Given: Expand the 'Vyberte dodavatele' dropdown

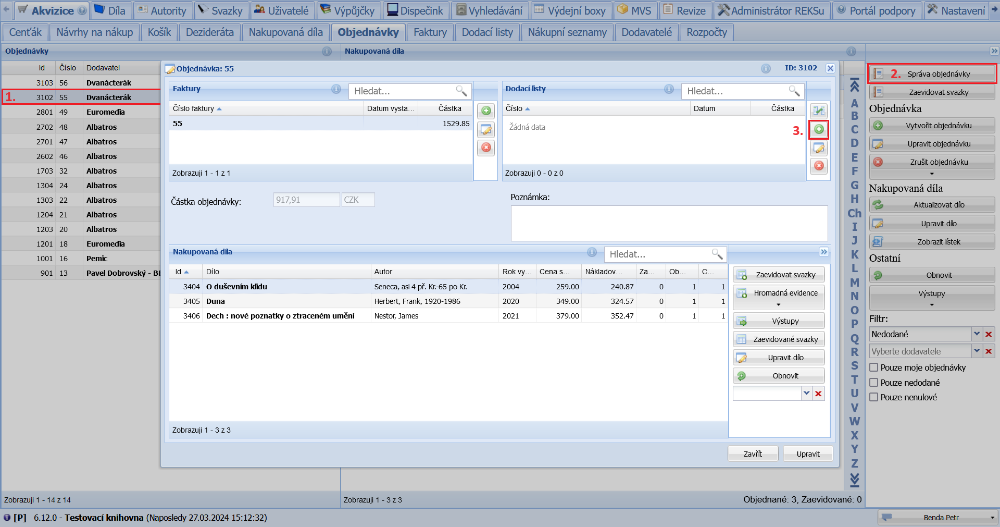Looking at the screenshot, I should (977, 351).
